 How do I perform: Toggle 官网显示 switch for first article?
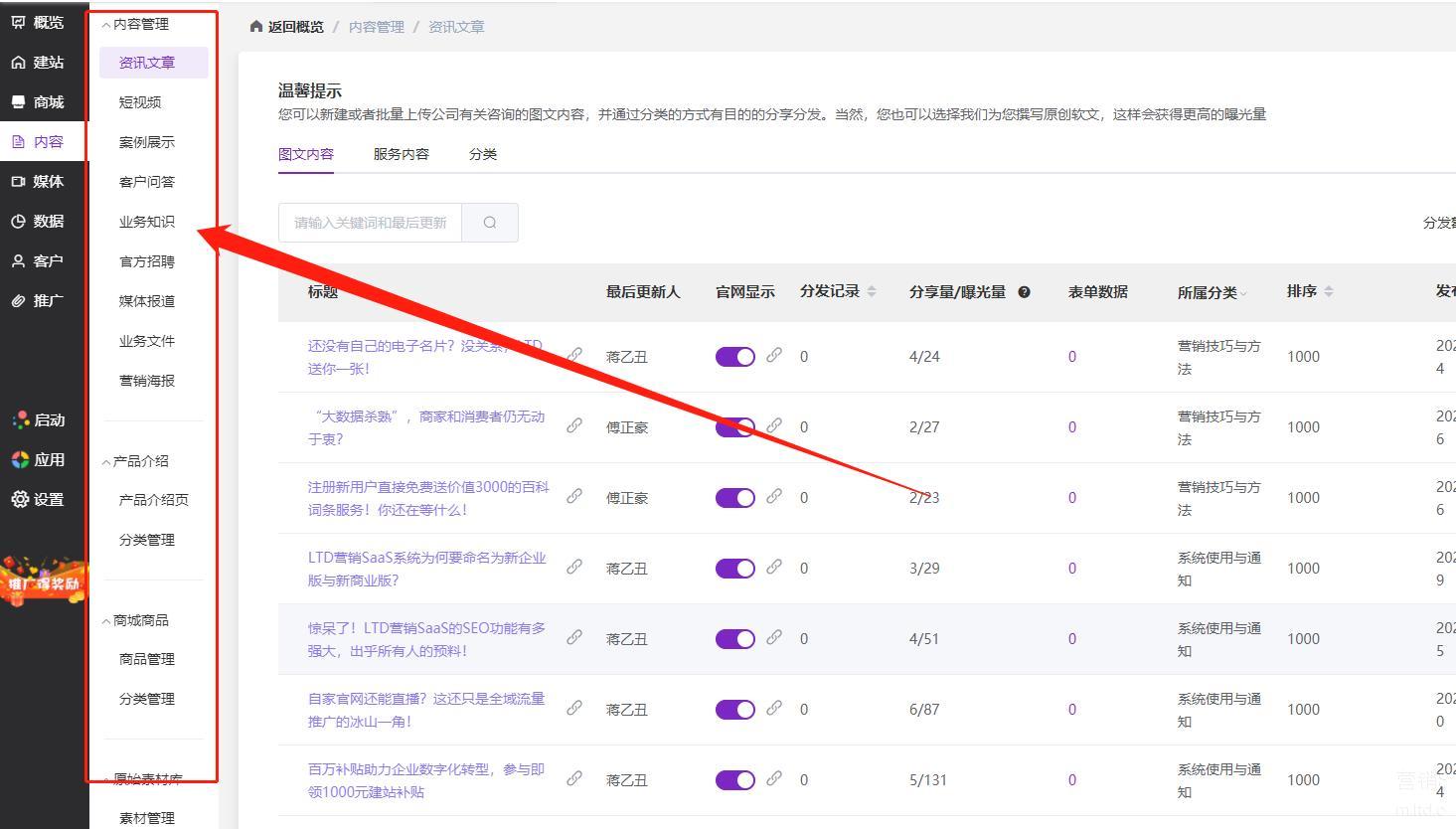tap(735, 357)
